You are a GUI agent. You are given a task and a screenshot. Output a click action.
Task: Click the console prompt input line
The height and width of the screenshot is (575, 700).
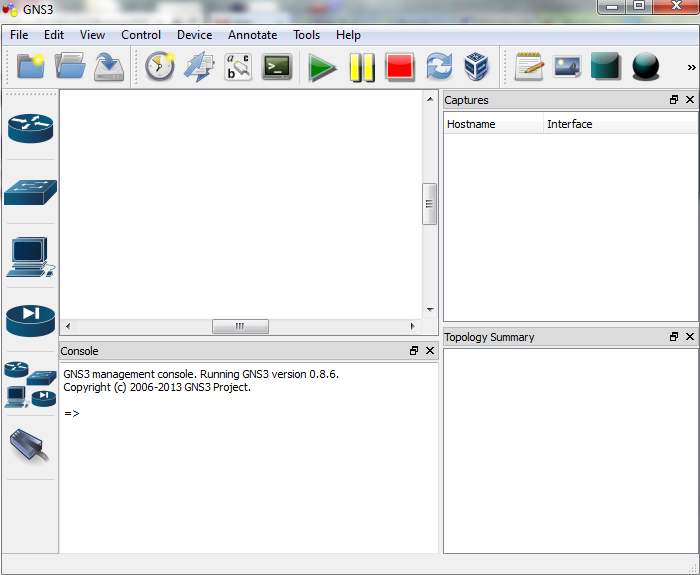coord(248,413)
